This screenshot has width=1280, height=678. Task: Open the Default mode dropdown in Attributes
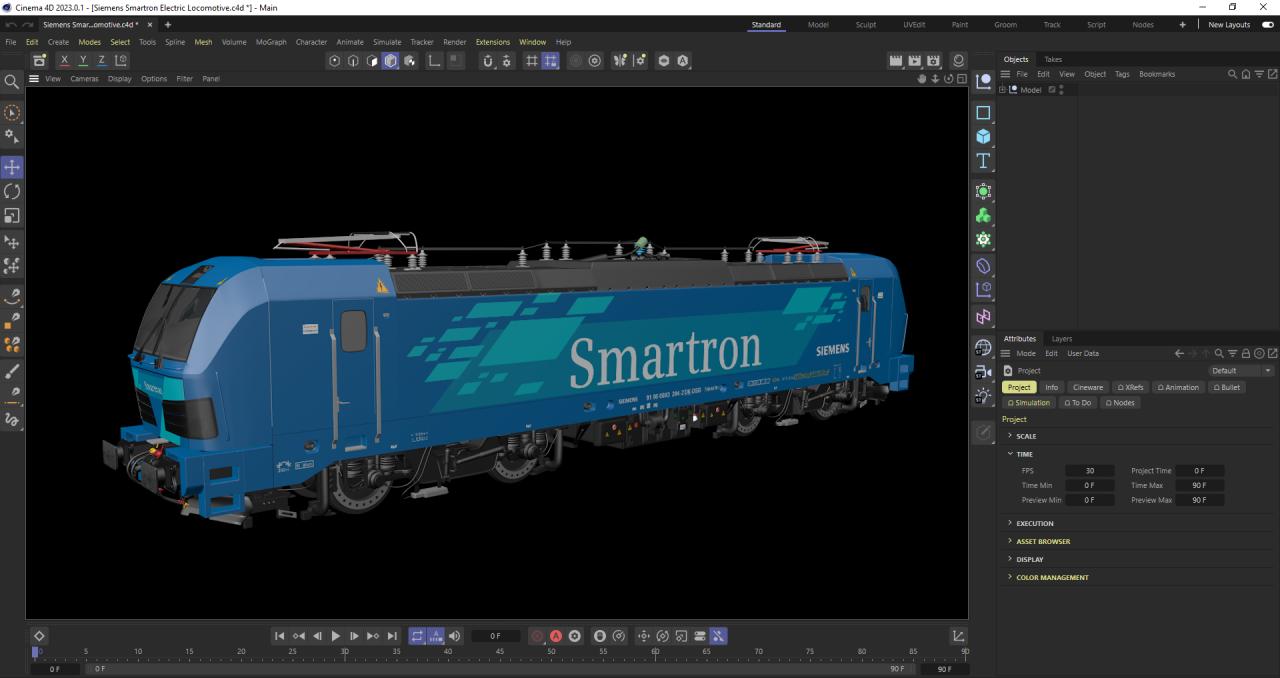click(1241, 371)
